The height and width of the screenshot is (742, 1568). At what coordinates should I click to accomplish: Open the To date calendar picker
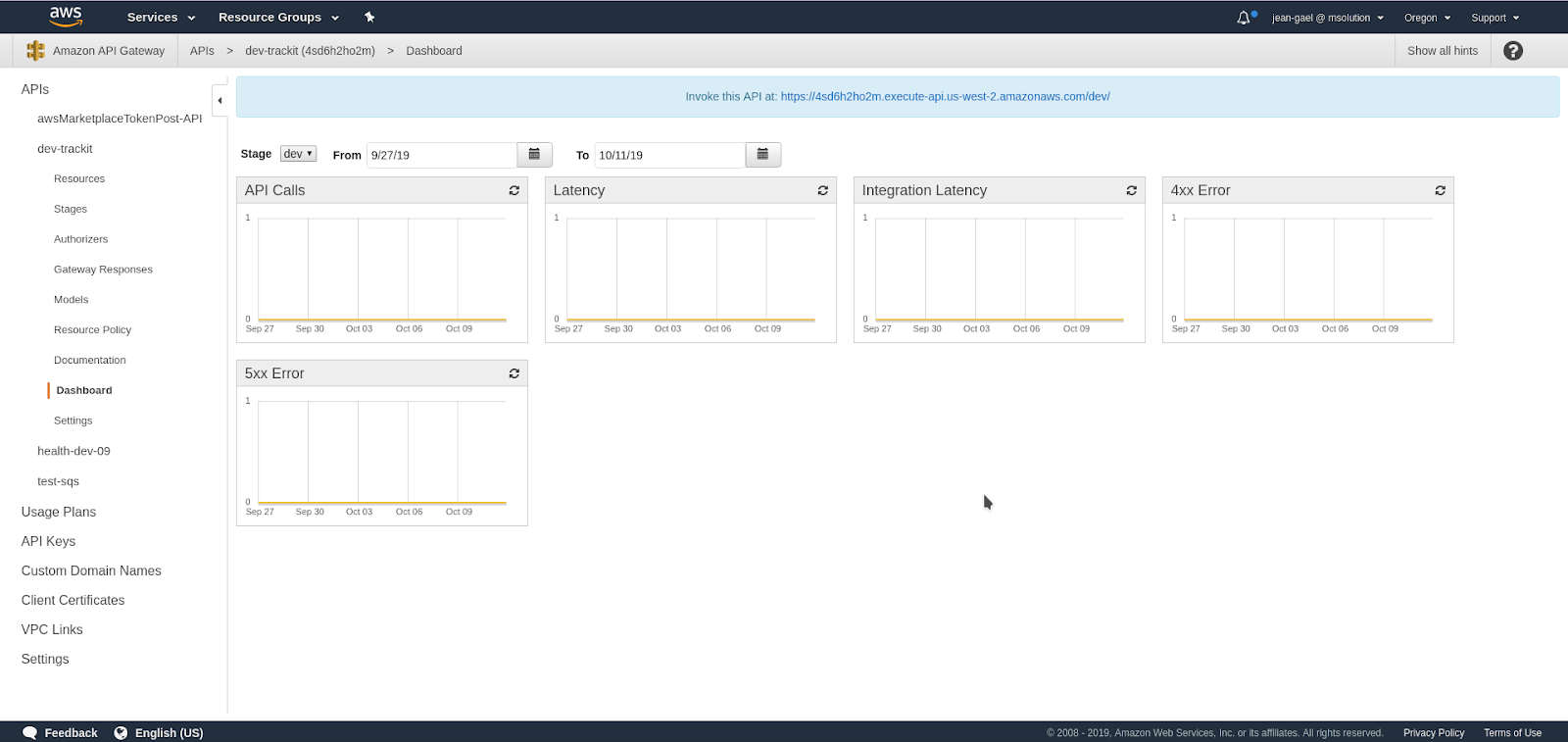(x=762, y=155)
